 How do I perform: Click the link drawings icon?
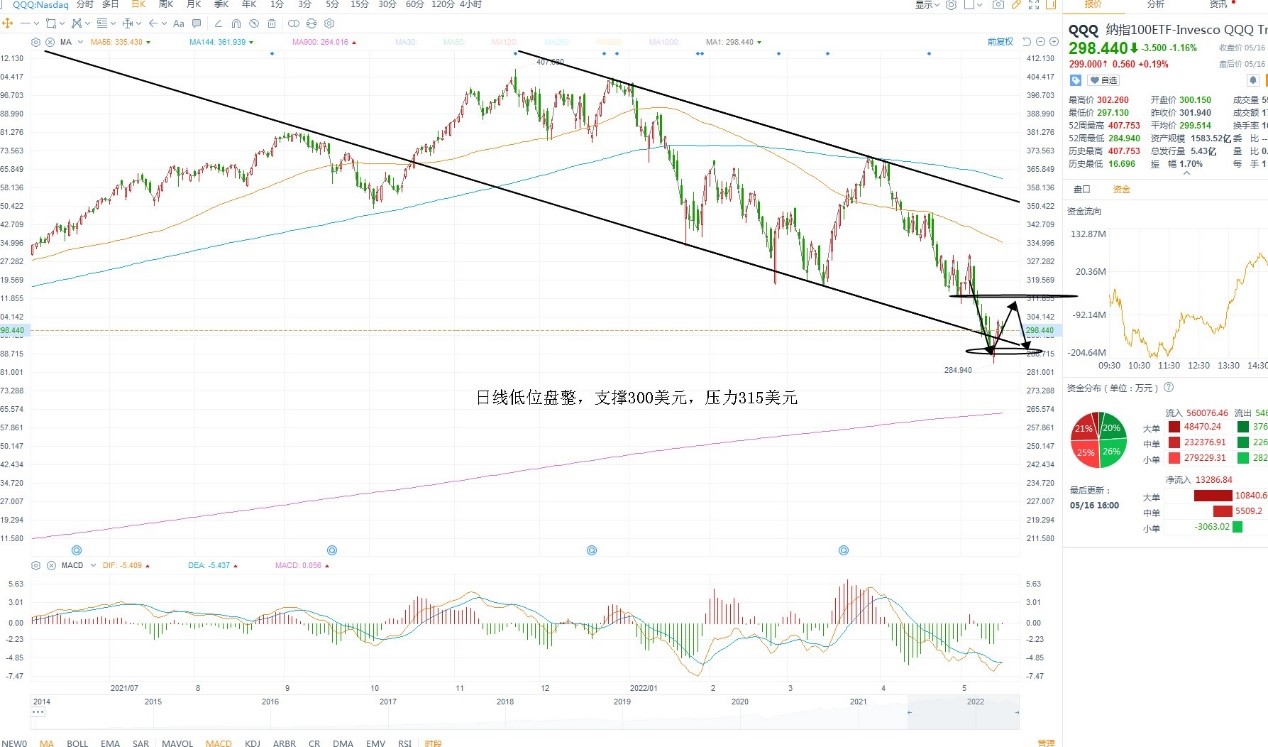[x=293, y=23]
